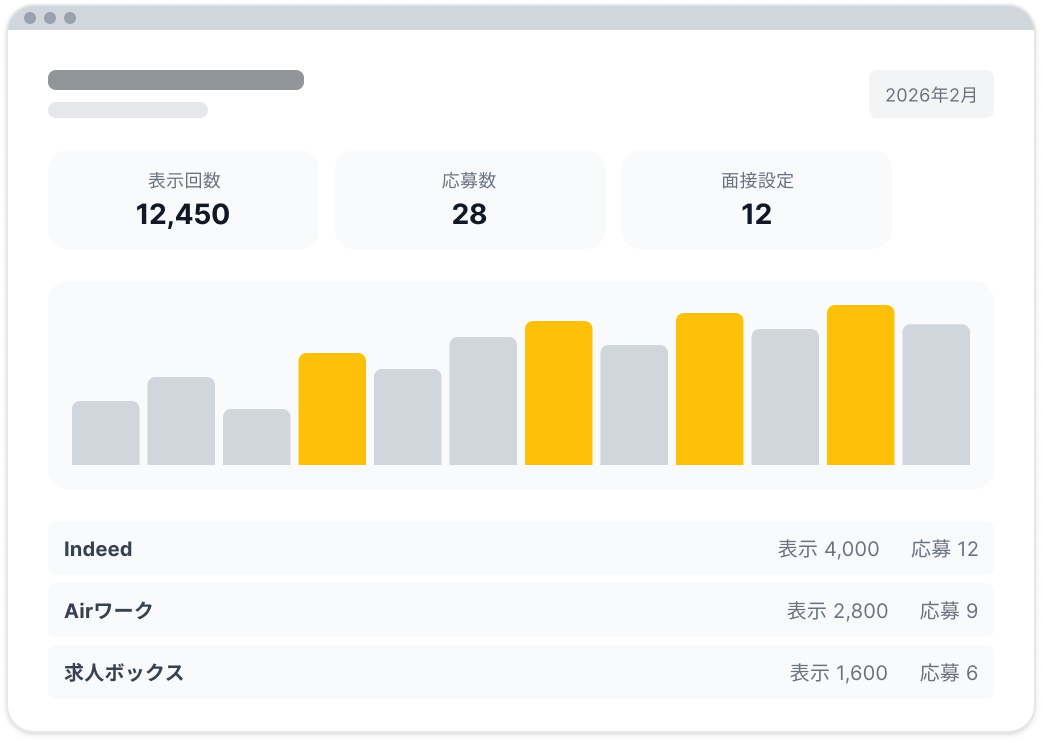Open the 2026年2月 month selector
The width and height of the screenshot is (1042, 741).
pos(931,95)
